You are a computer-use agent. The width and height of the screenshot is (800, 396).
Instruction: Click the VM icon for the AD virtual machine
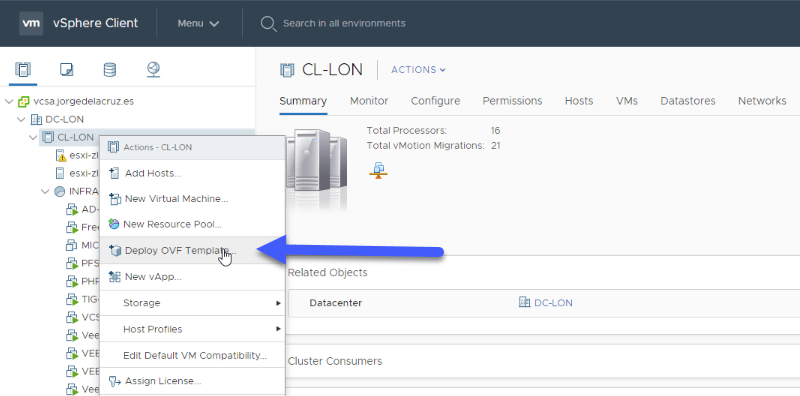tap(71, 209)
